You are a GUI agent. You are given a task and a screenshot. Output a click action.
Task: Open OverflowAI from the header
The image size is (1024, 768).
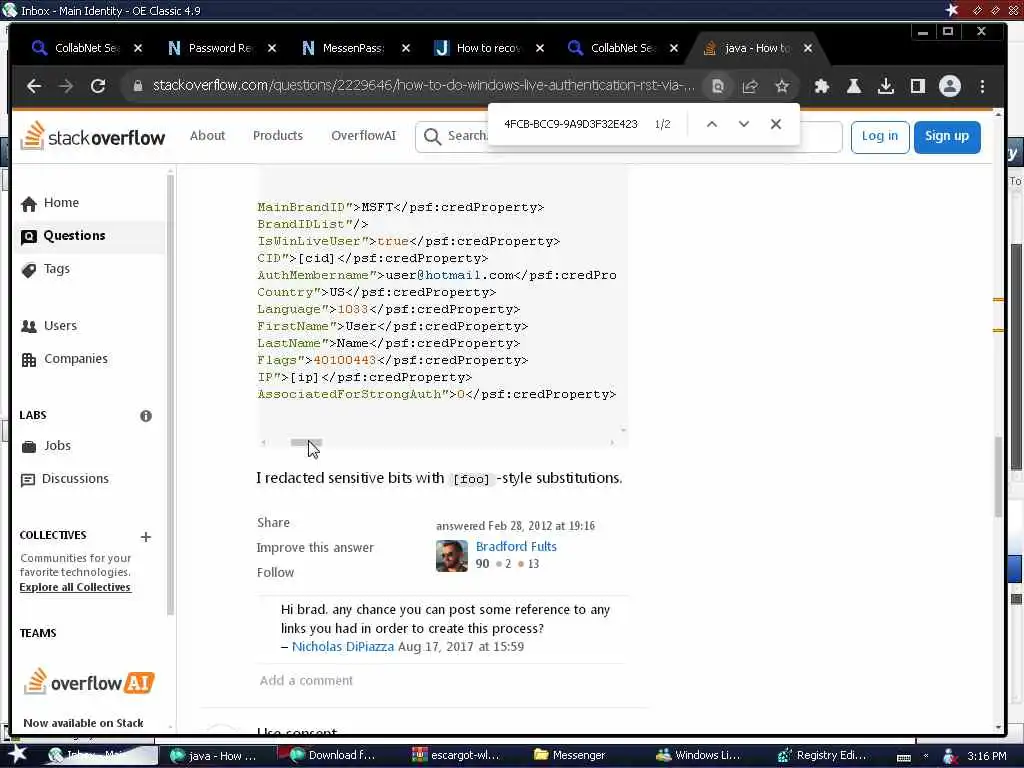coord(363,136)
